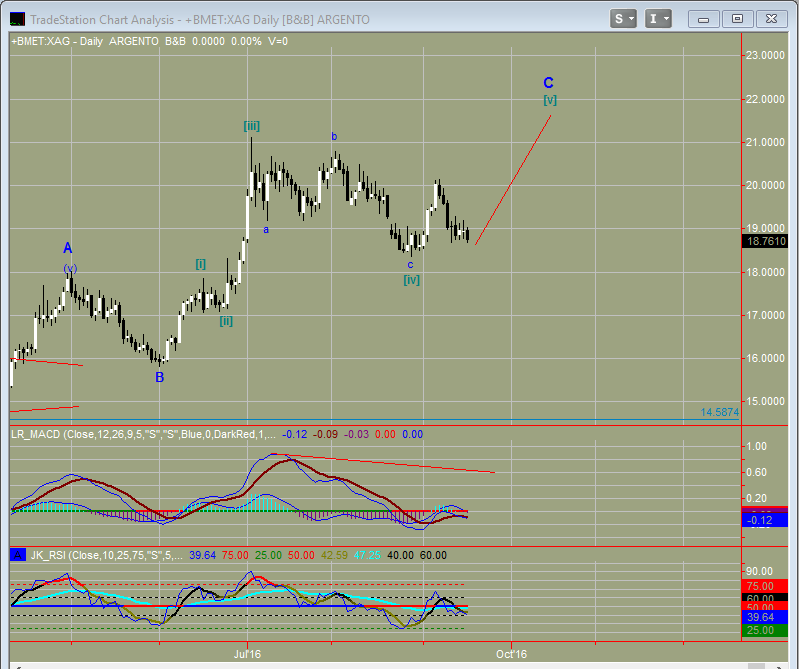
Task: Select the small blue 'a' subwave label
Action: [x=266, y=230]
